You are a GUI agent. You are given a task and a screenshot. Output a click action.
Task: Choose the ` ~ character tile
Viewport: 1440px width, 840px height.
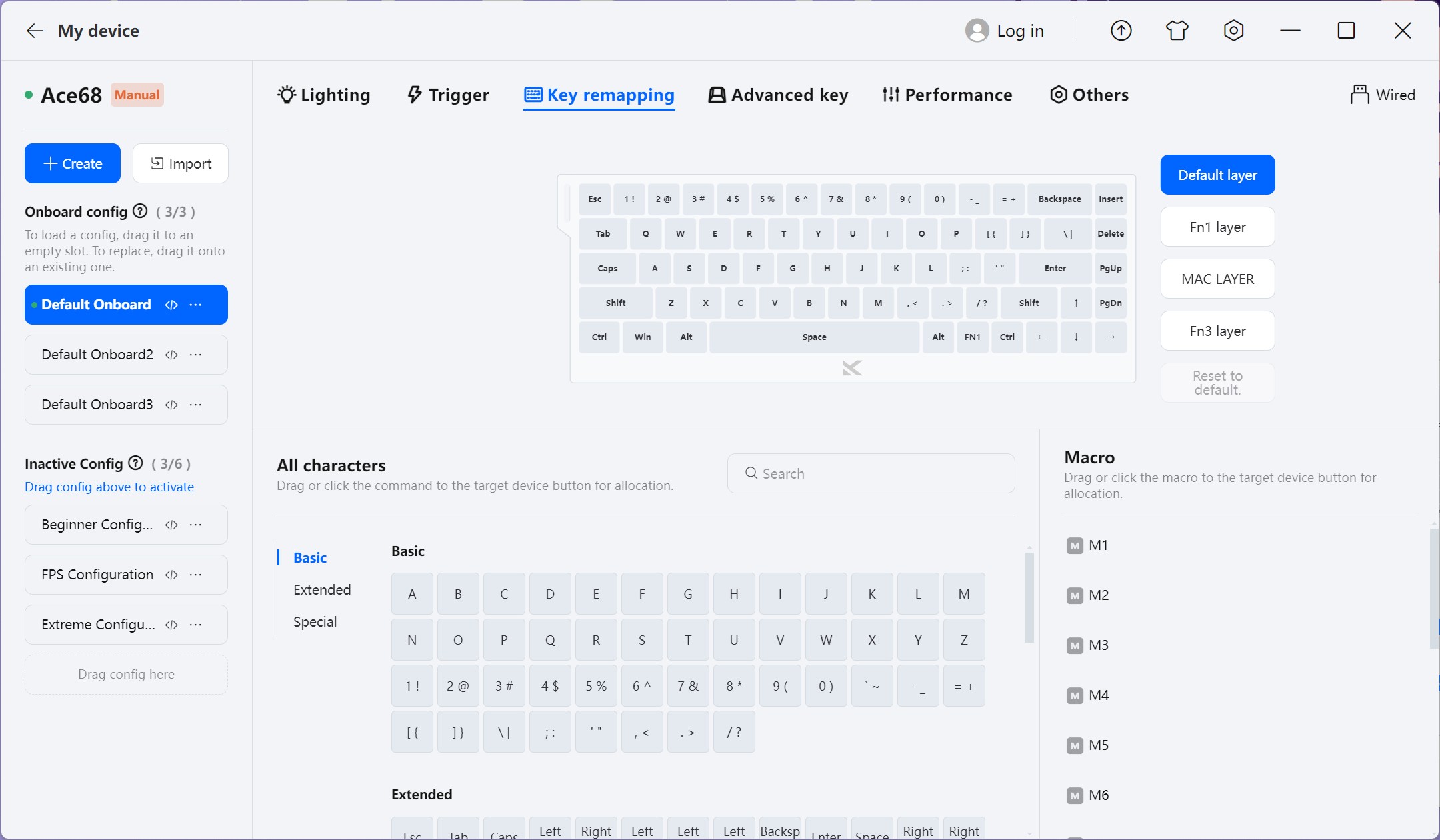pyautogui.click(x=872, y=686)
